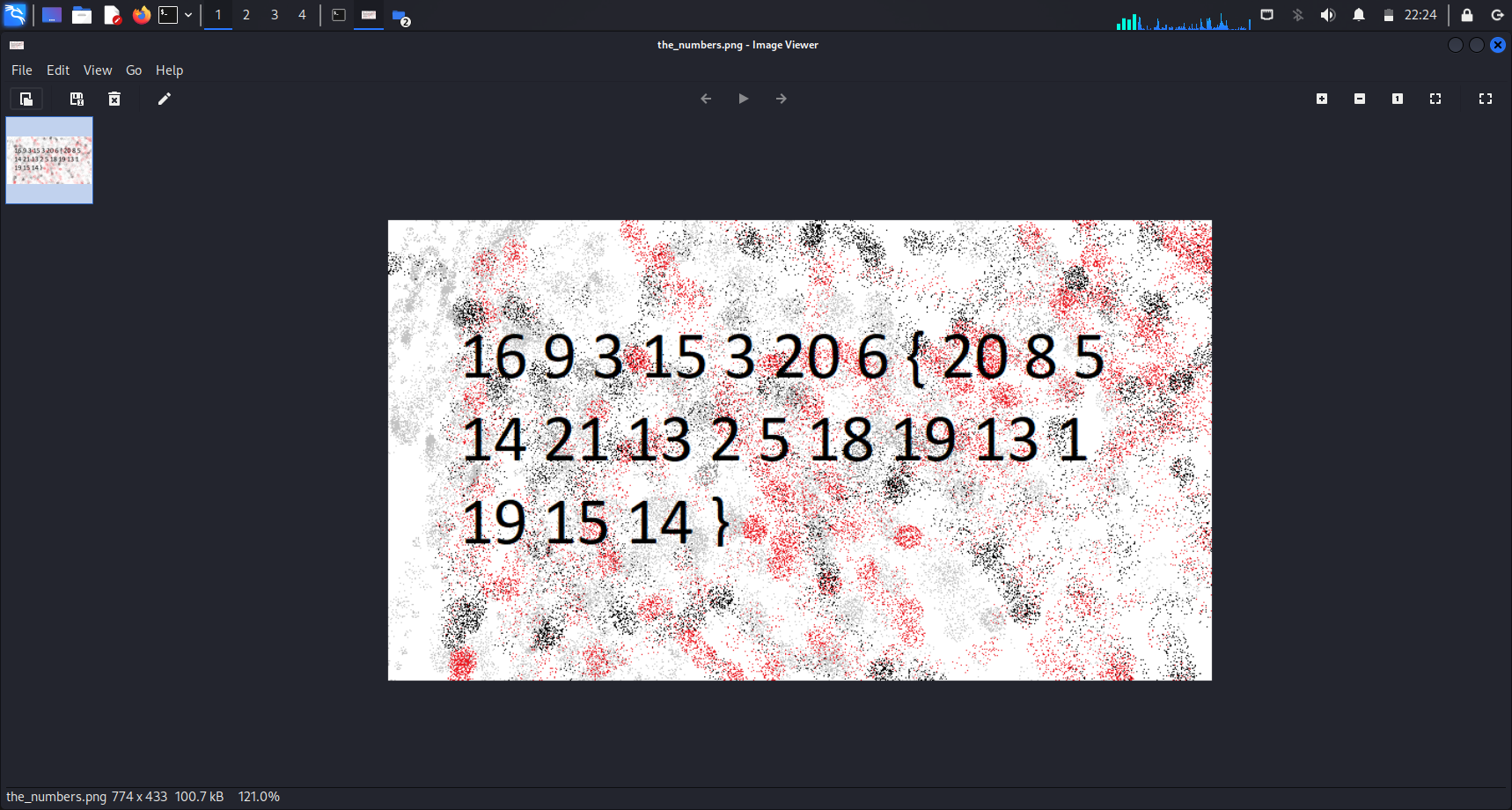Switch to workspace 3

tap(275, 15)
